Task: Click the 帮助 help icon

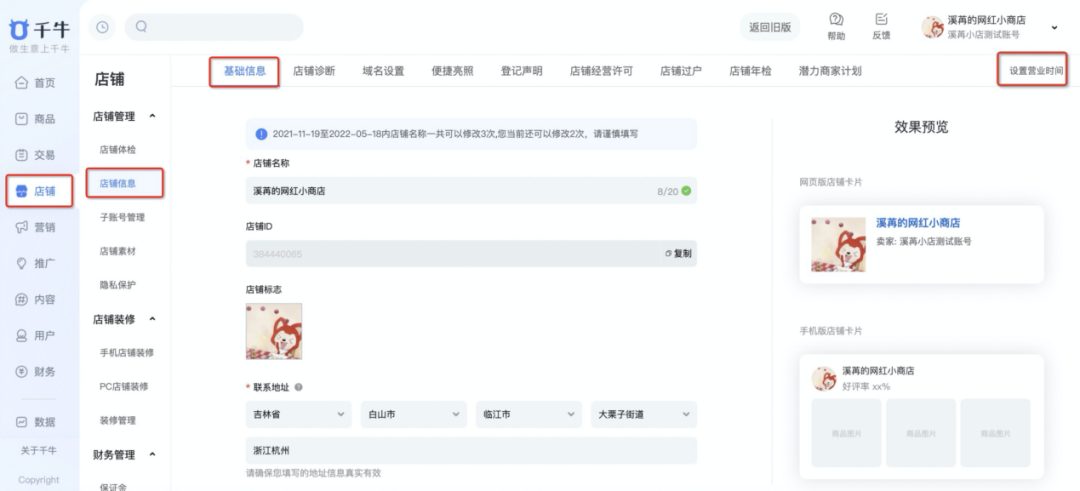Action: 836,19
